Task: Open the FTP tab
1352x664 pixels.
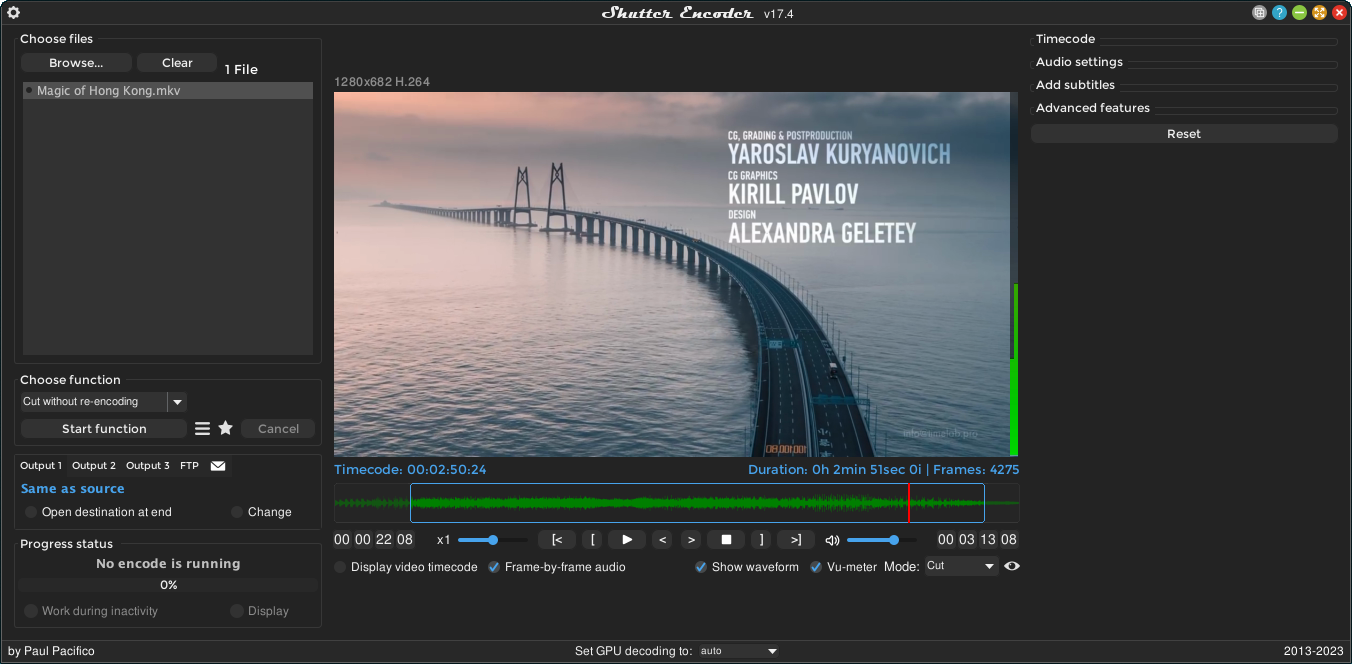Action: (x=189, y=465)
